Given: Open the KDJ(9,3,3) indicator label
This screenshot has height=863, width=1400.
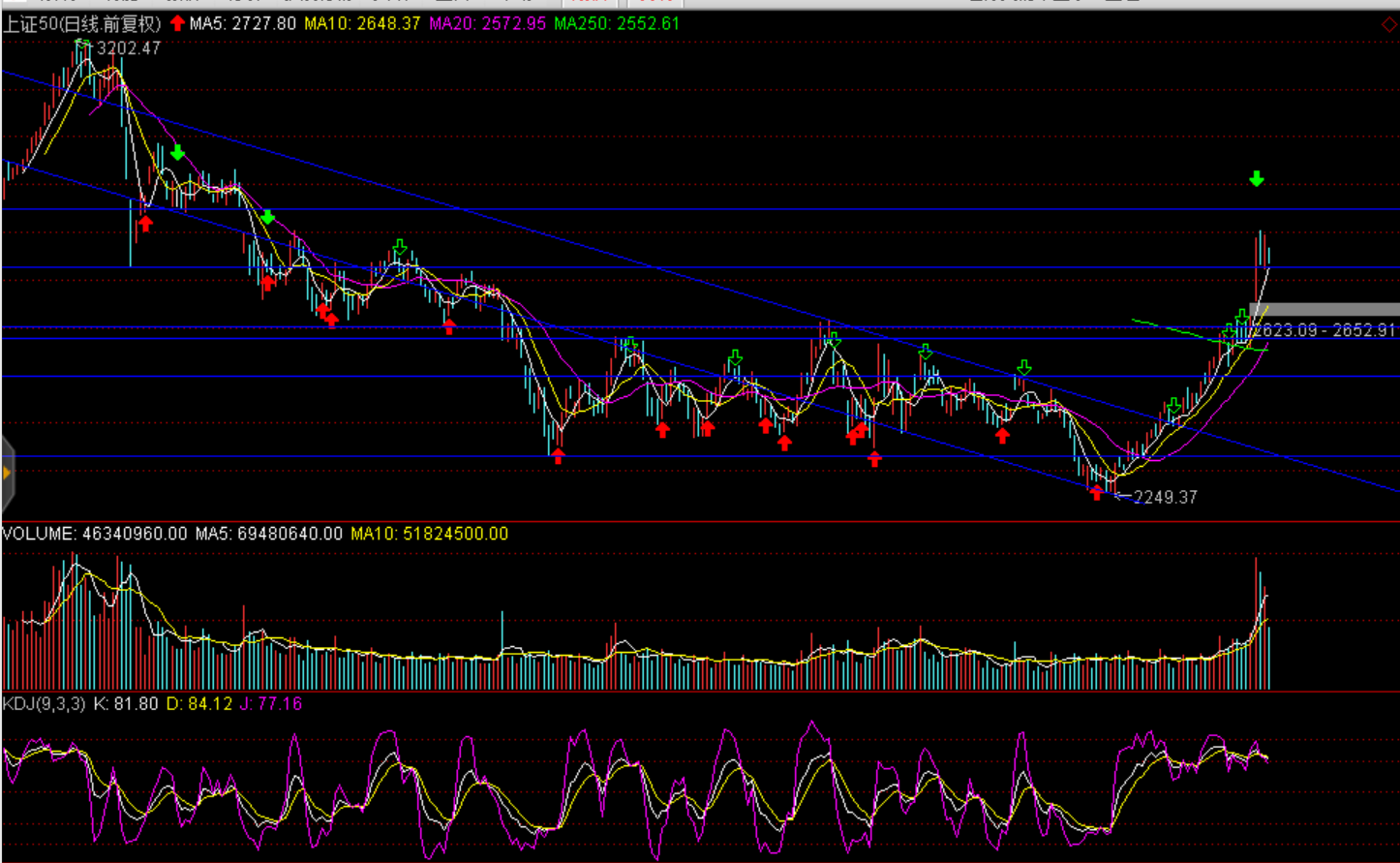Looking at the screenshot, I should pos(45,704).
